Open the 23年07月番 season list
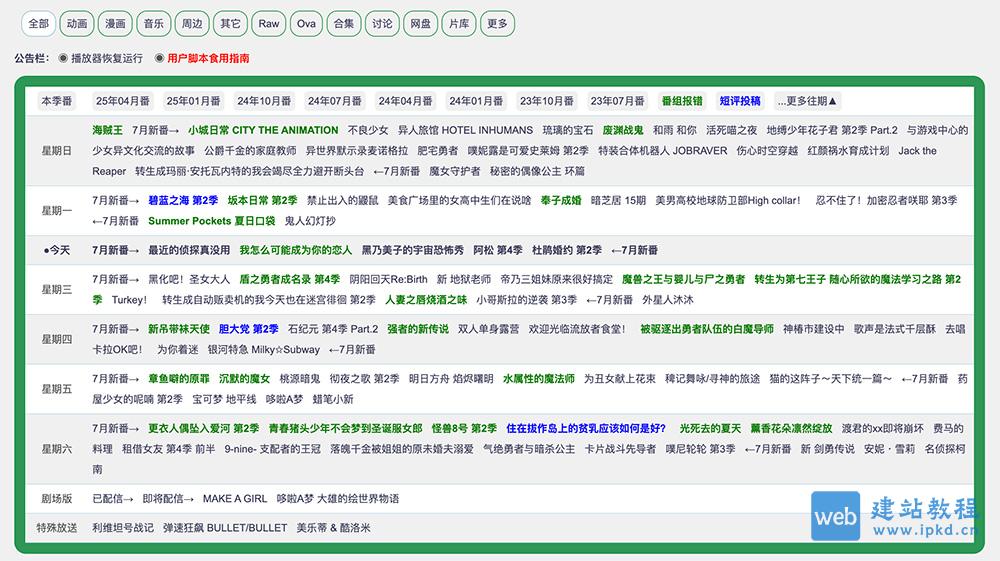Screen dimensions: 1000x561 click(617, 101)
